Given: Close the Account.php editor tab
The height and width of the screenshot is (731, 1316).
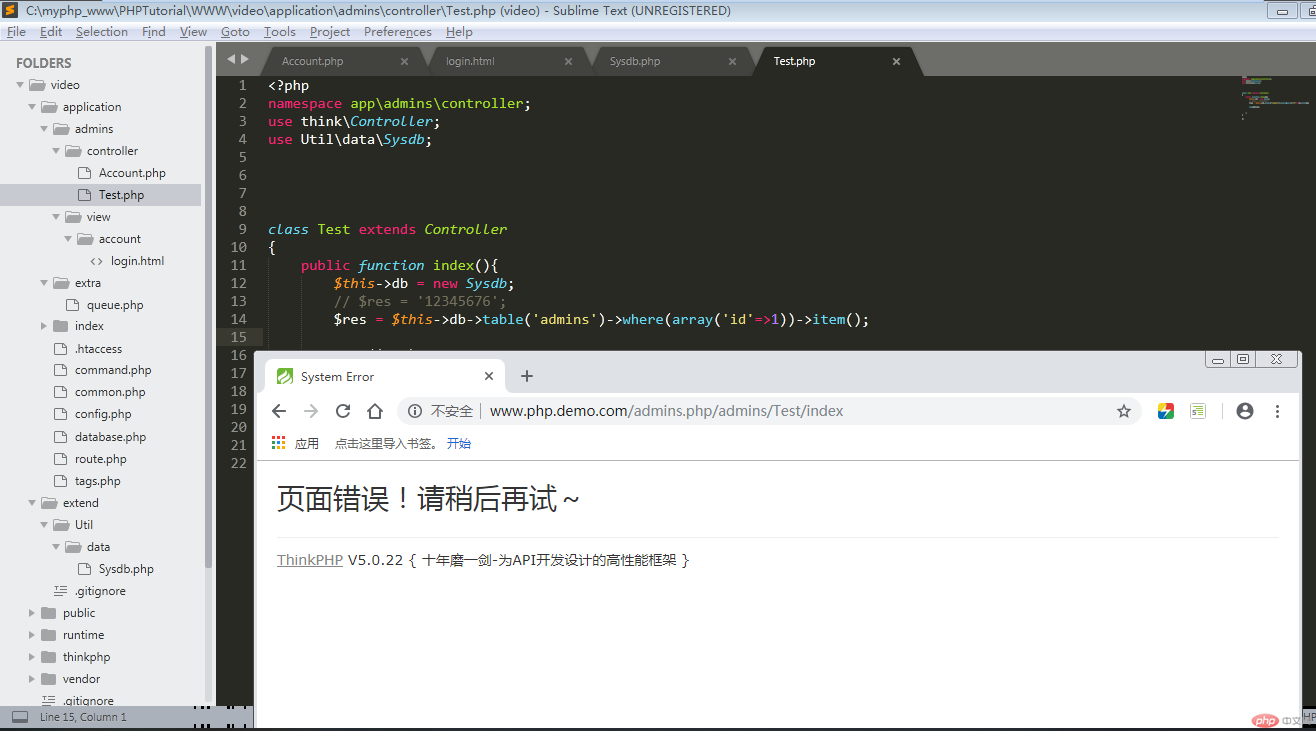Looking at the screenshot, I should [404, 61].
